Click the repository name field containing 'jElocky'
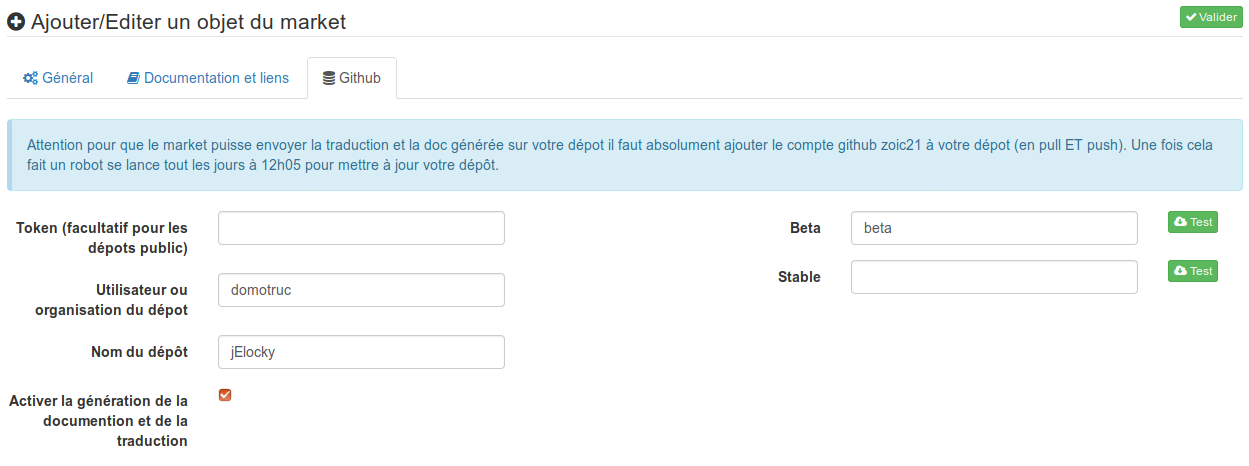Screen dimensions: 1249x466 361,352
